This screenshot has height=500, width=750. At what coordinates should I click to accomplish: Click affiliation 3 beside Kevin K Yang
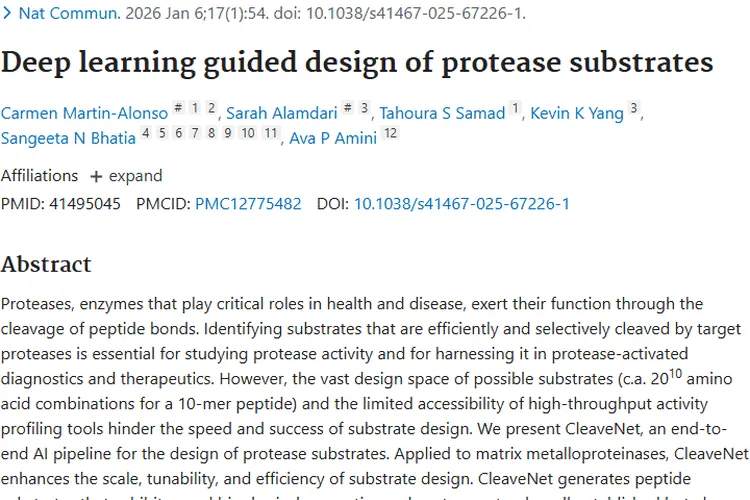[634, 109]
